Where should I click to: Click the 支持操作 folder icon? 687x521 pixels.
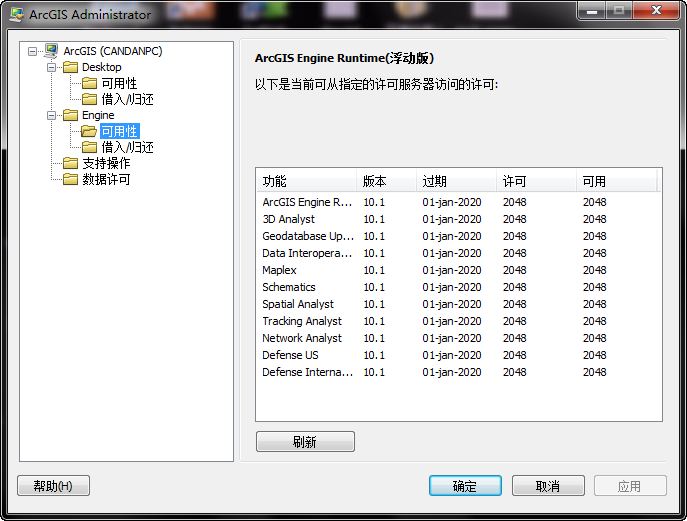pyautogui.click(x=70, y=163)
